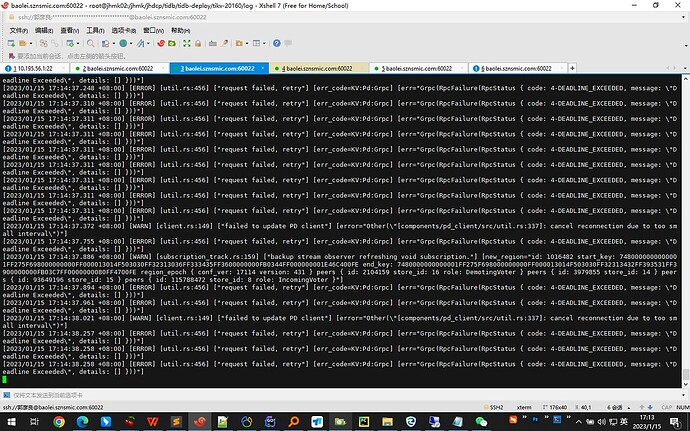The width and height of the screenshot is (690, 431).
Task: Launch Xftp via green toolbar icon
Action: coord(172,43)
